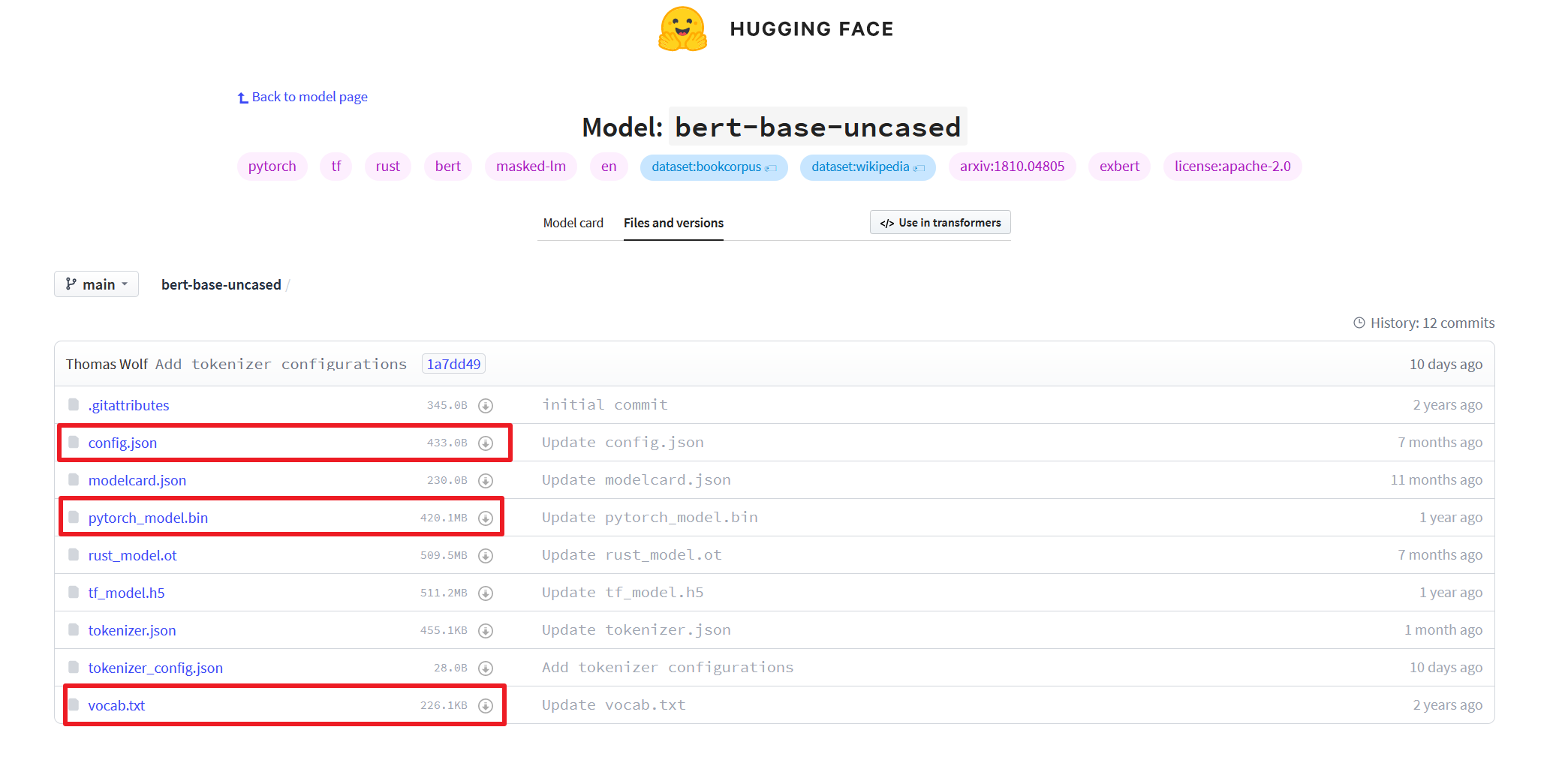Click the 'Update tokenizer.json' commit message

pyautogui.click(x=637, y=630)
